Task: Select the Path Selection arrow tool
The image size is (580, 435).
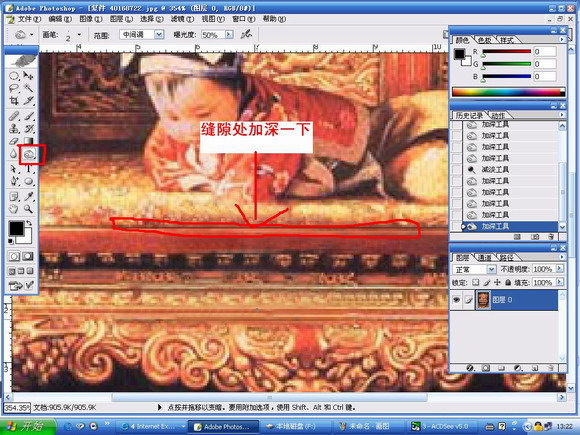Action: [x=14, y=169]
